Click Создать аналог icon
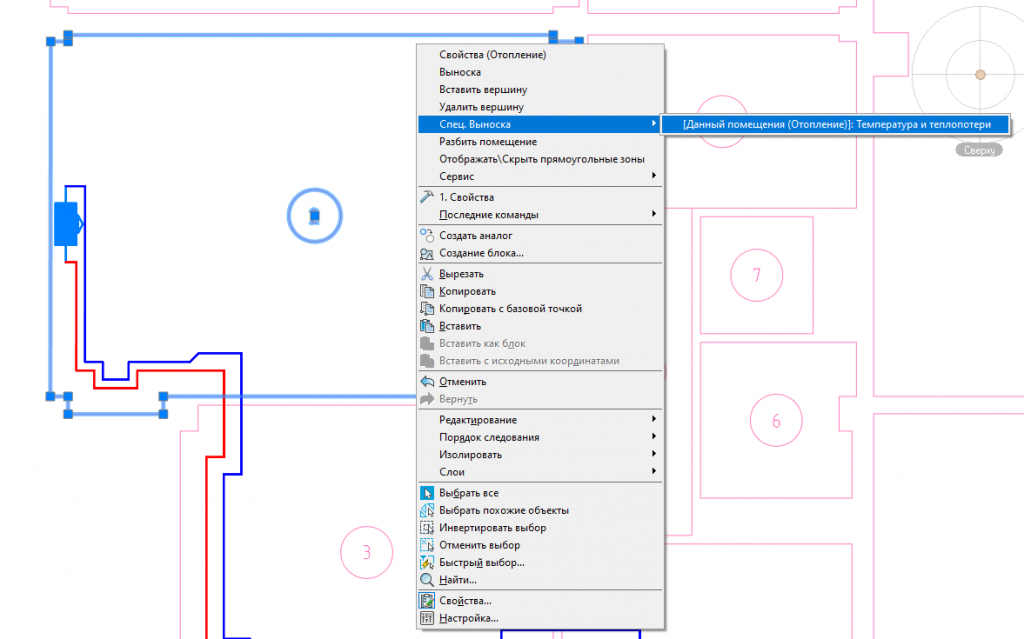Viewport: 1024px width, 639px height. coord(426,235)
